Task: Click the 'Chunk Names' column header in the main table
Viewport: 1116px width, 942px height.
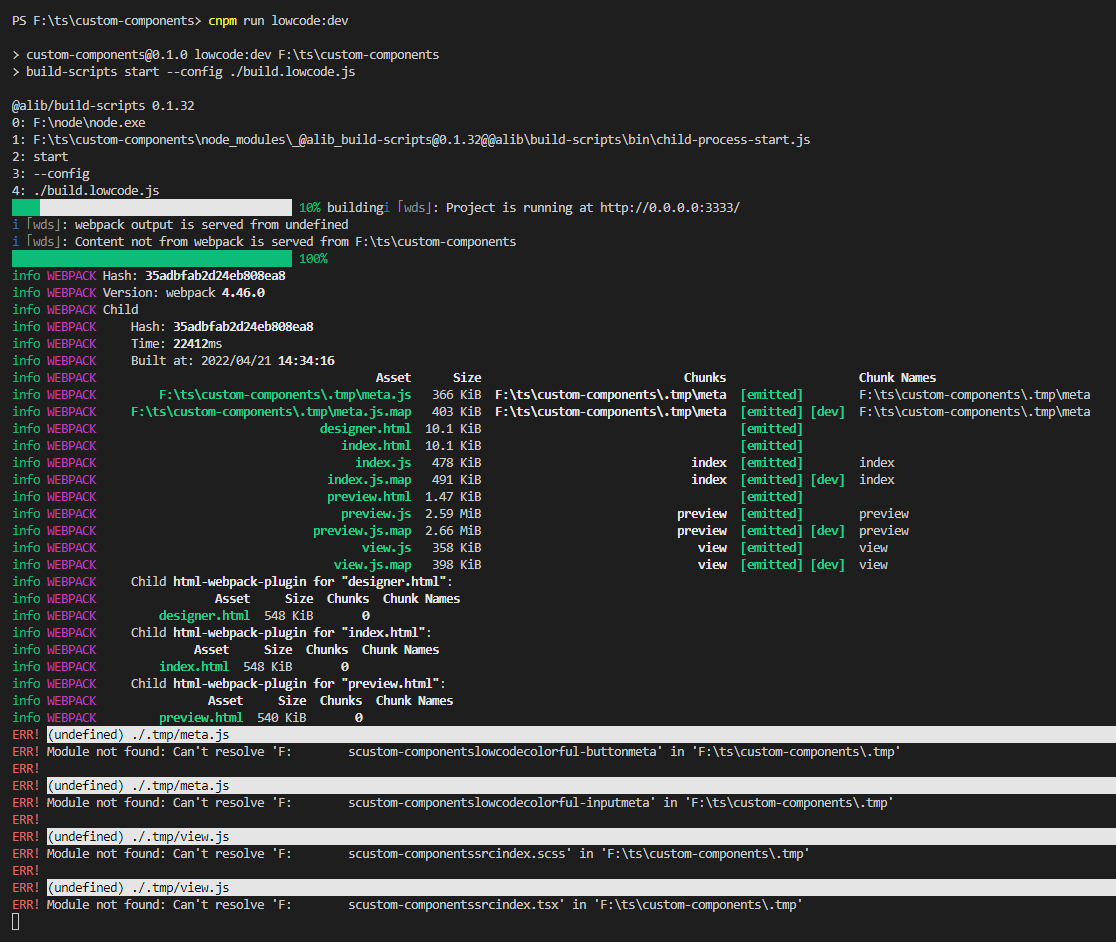Action: [897, 378]
